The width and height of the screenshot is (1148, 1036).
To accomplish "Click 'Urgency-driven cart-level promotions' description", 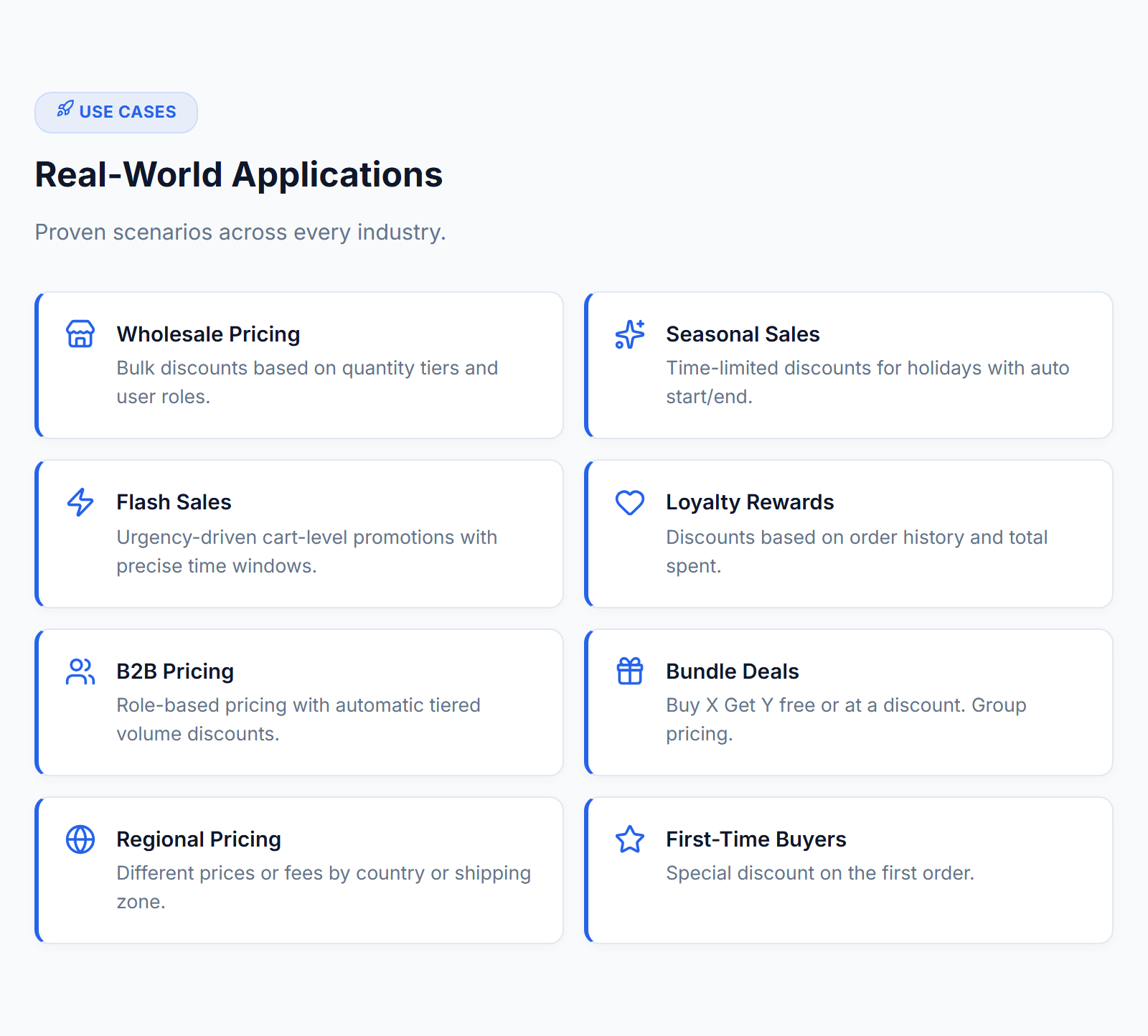I will coord(307,552).
